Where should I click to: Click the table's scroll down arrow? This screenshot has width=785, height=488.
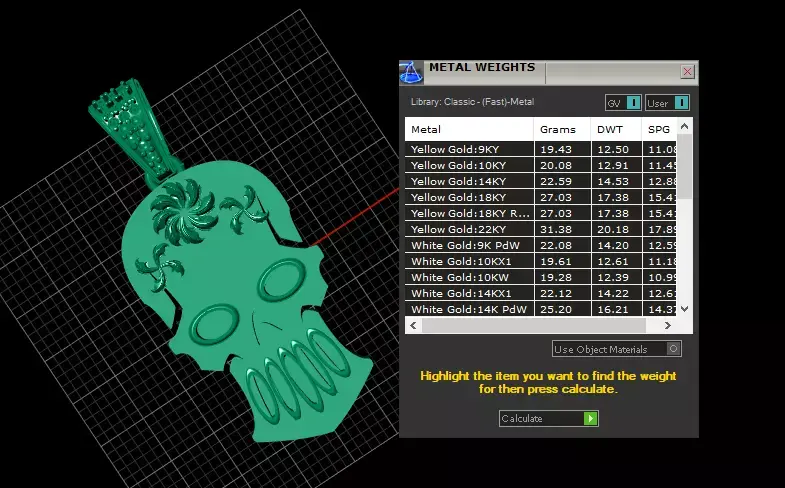[x=684, y=309]
